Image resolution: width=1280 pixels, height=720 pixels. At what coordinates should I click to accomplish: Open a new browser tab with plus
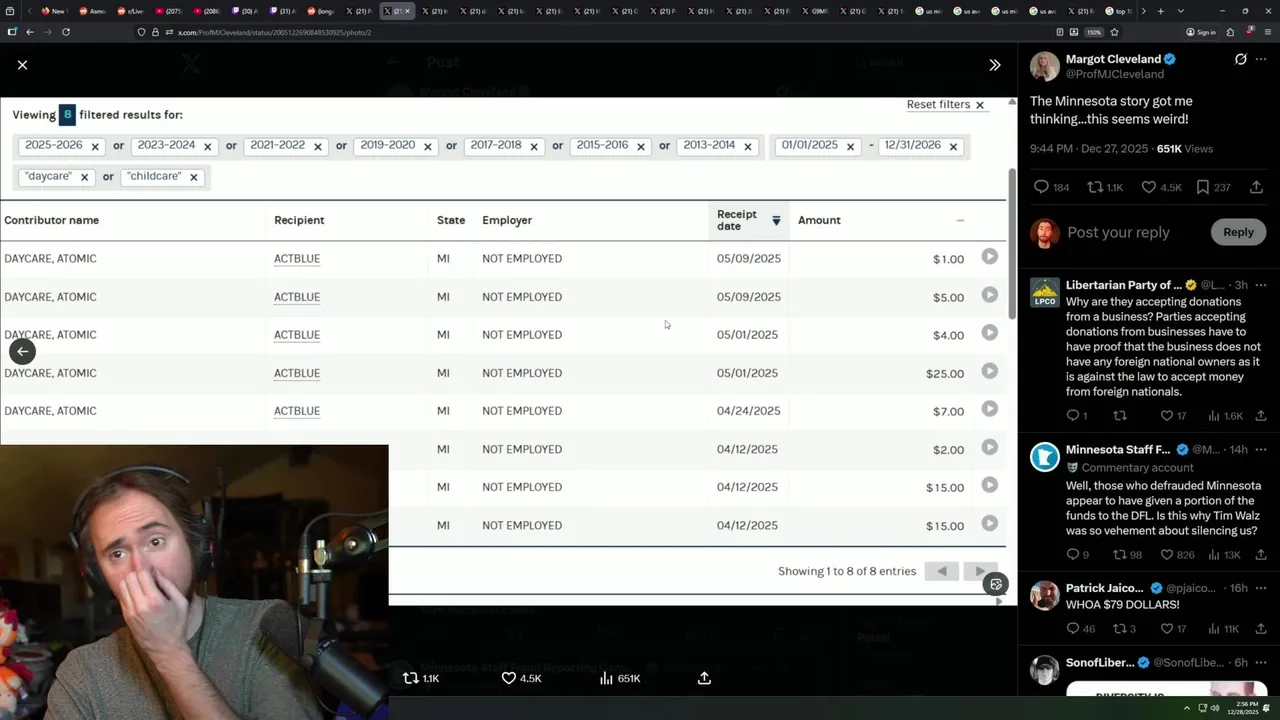(x=1160, y=11)
